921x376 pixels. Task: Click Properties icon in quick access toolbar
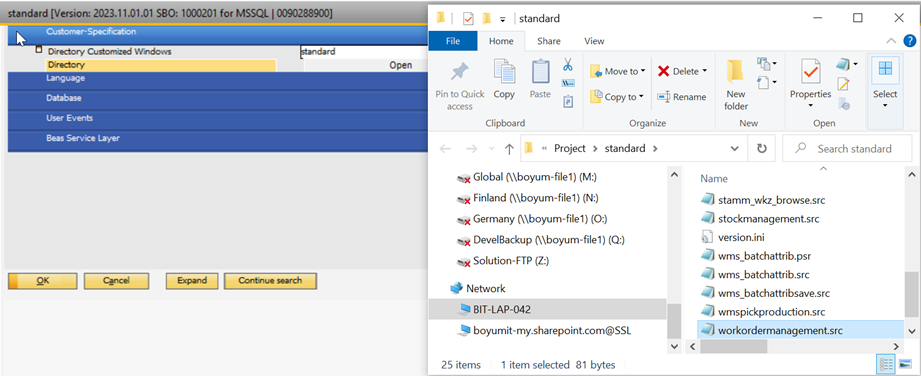468,18
